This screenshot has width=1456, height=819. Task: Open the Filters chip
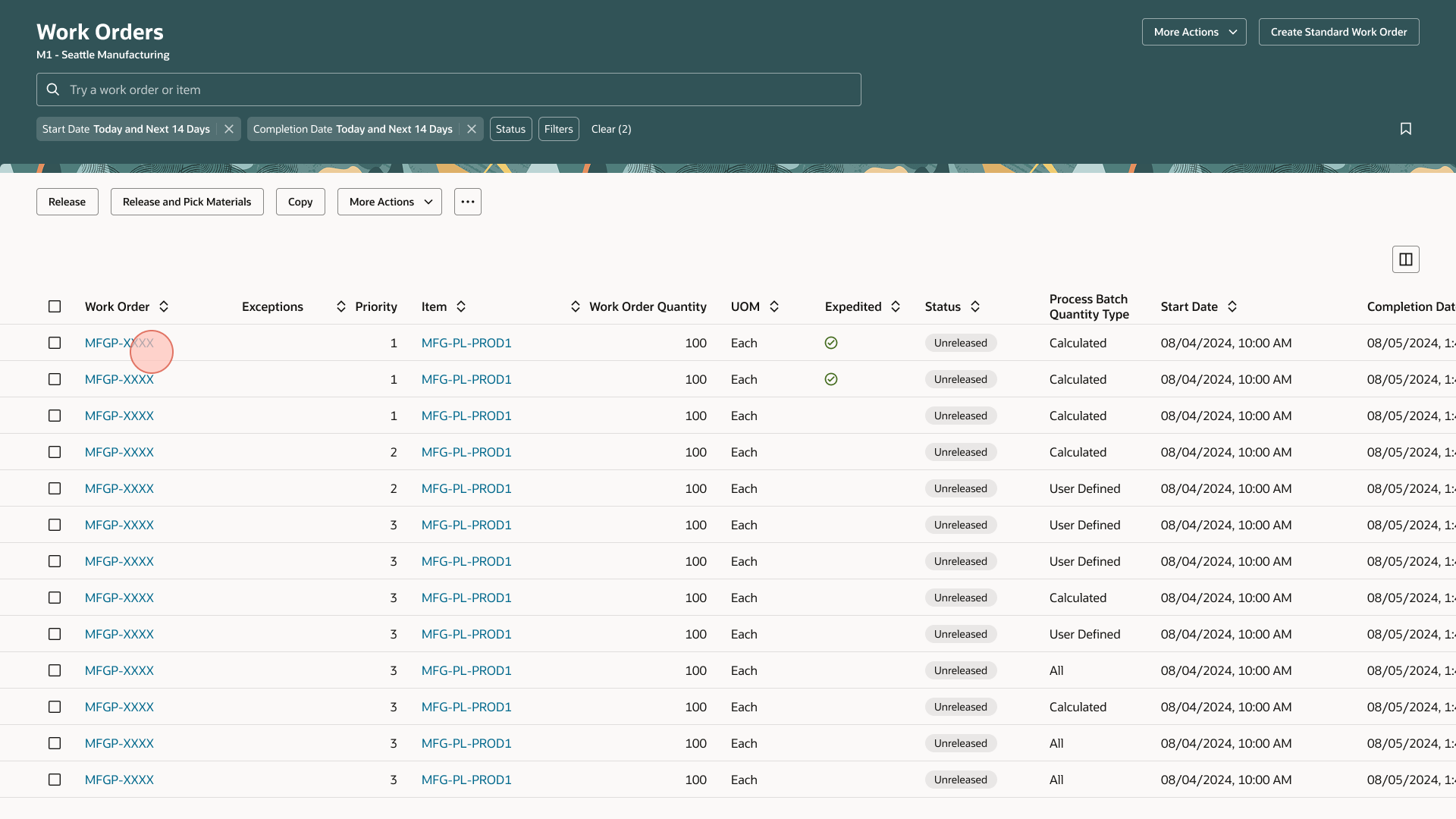point(559,129)
